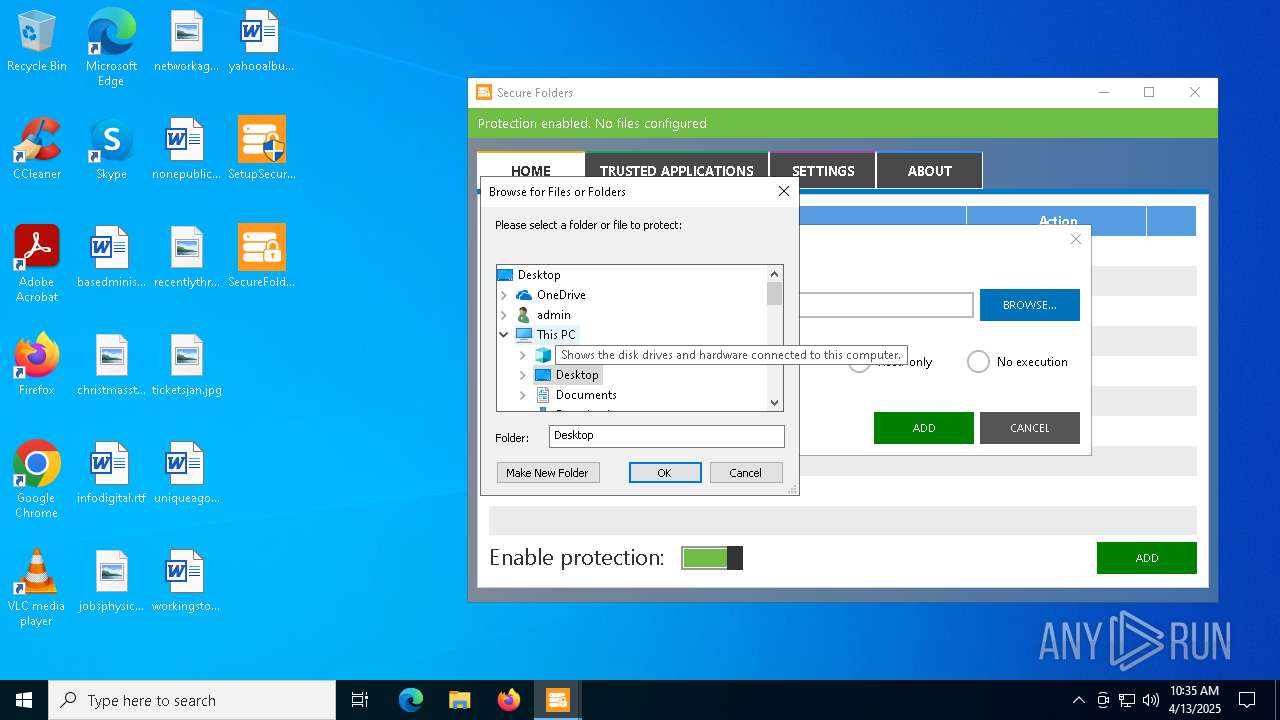The height and width of the screenshot is (720, 1280).
Task: Select basedminis... Word document icon
Action: tap(111, 258)
